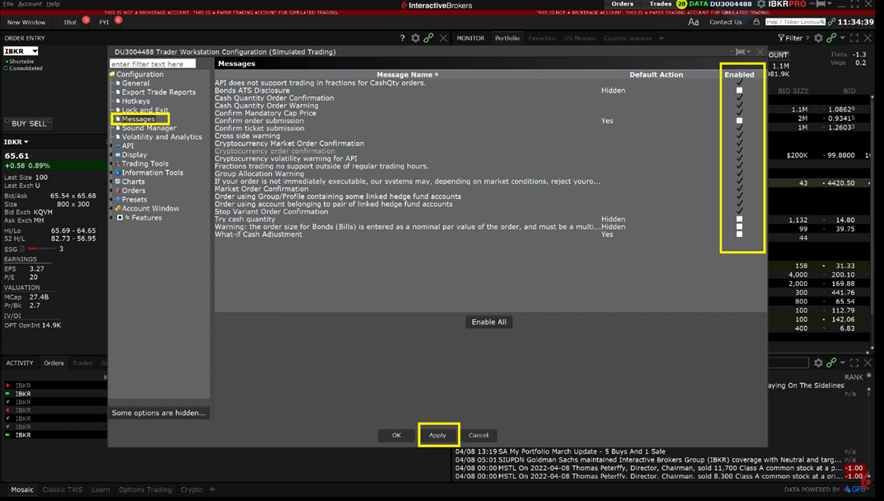
Task: Select Sound Manager in configuration tree
Action: (148, 128)
